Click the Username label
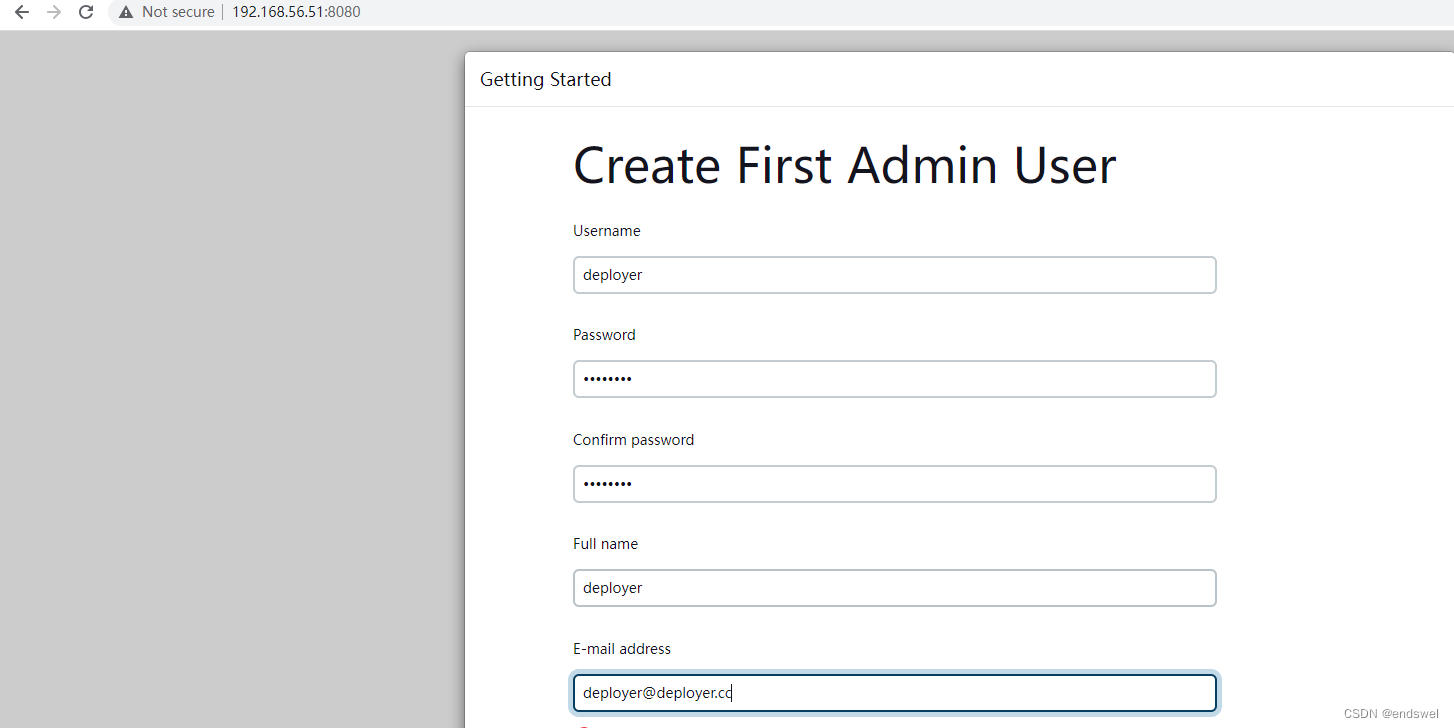Image resolution: width=1454 pixels, height=728 pixels. [x=607, y=231]
